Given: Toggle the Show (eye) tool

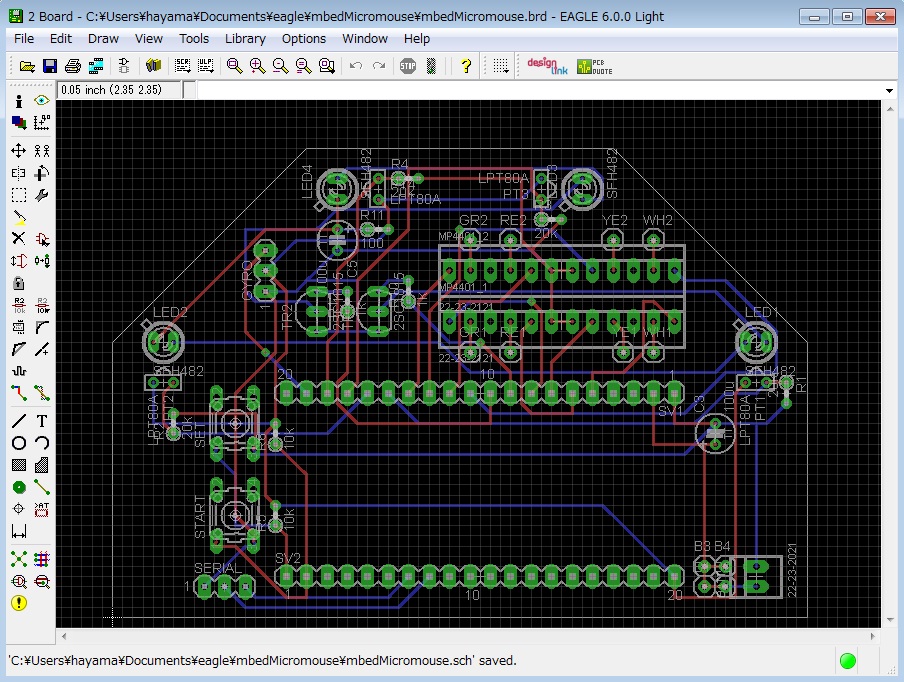Looking at the screenshot, I should (x=42, y=101).
